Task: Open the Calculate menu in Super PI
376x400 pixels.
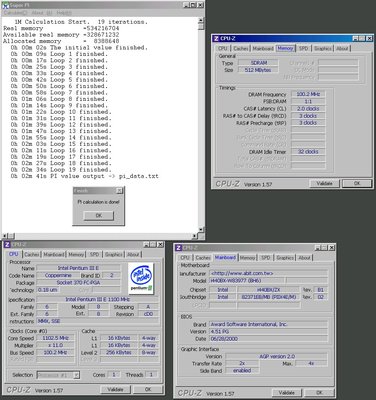Action: (x=16, y=13)
